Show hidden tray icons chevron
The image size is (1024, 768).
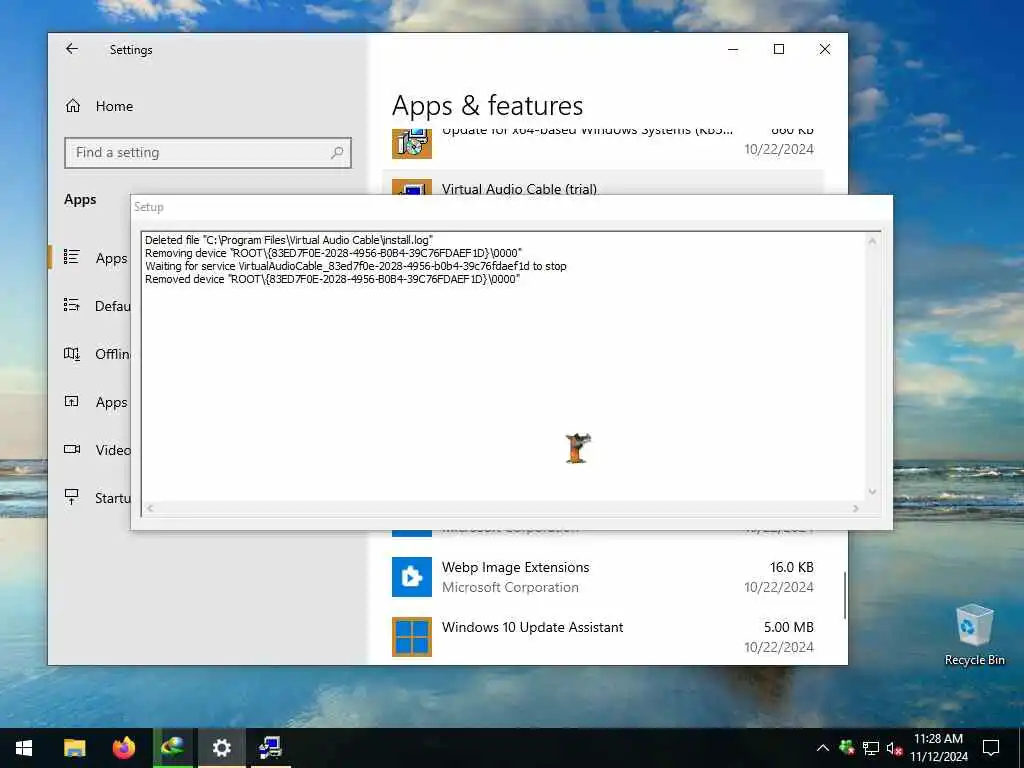point(823,748)
